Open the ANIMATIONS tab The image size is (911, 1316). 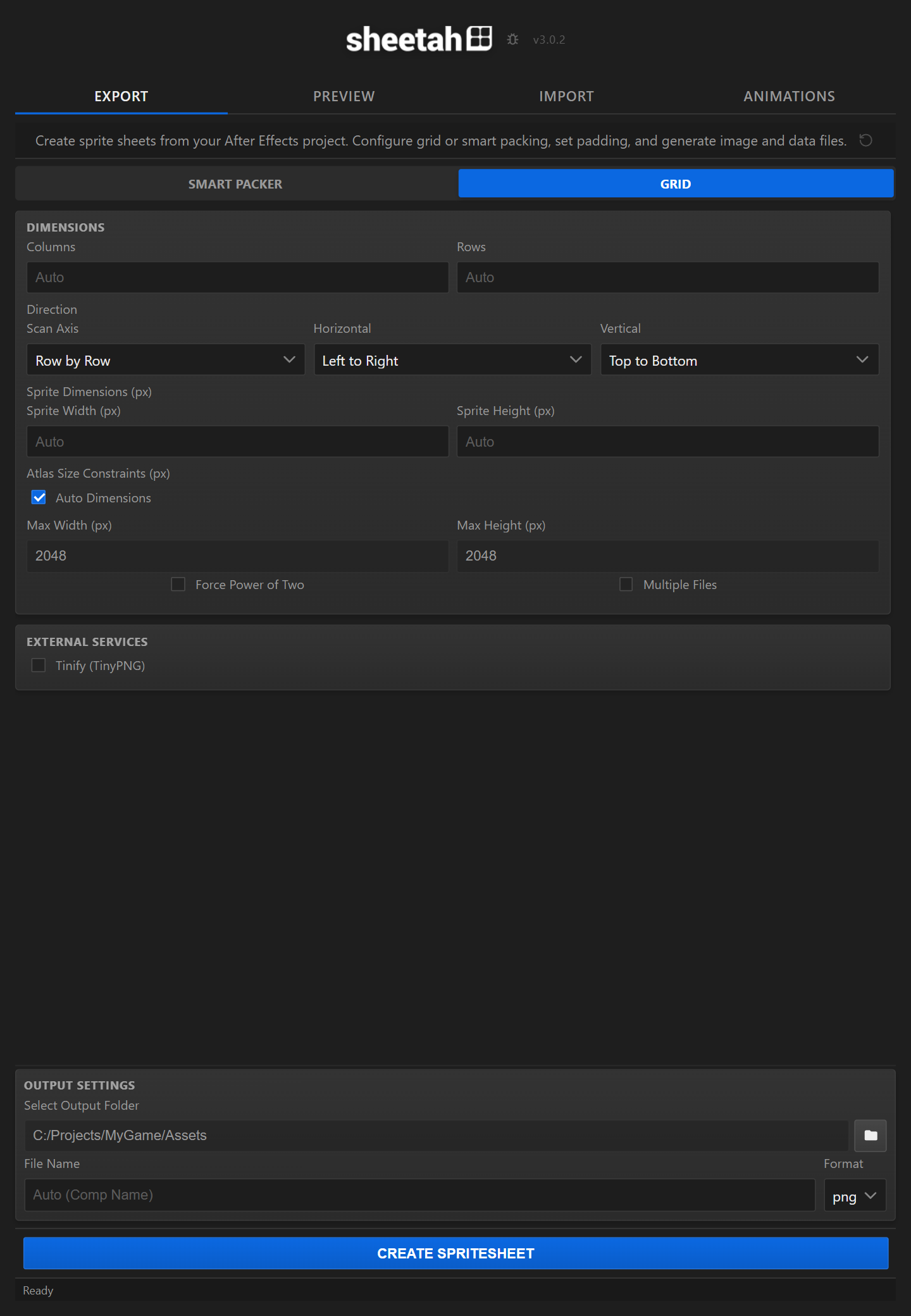pos(790,96)
